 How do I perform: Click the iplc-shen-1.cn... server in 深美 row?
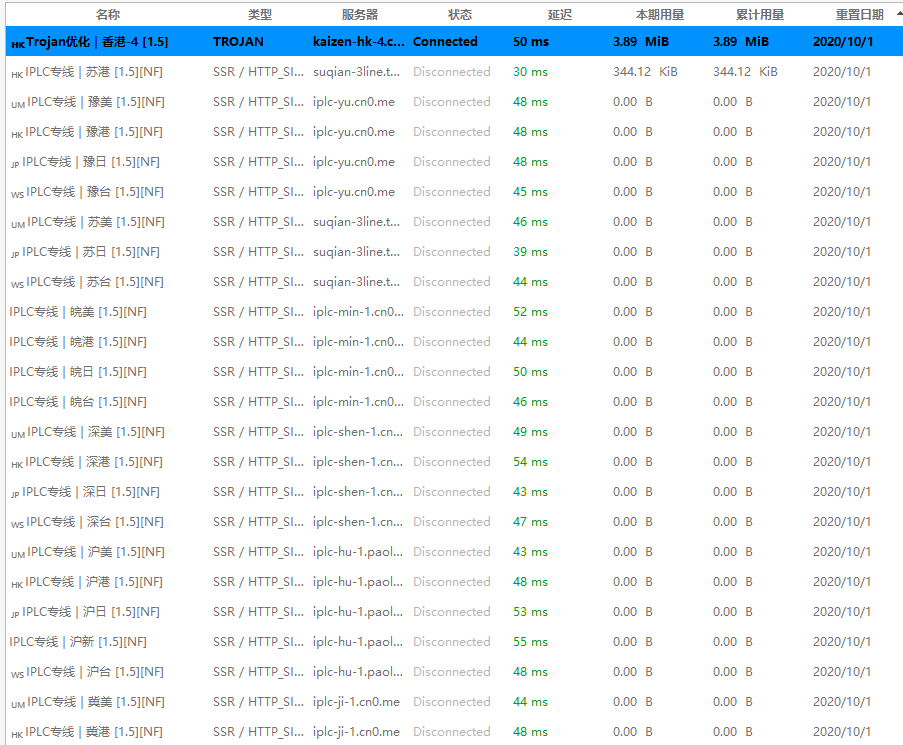click(358, 432)
